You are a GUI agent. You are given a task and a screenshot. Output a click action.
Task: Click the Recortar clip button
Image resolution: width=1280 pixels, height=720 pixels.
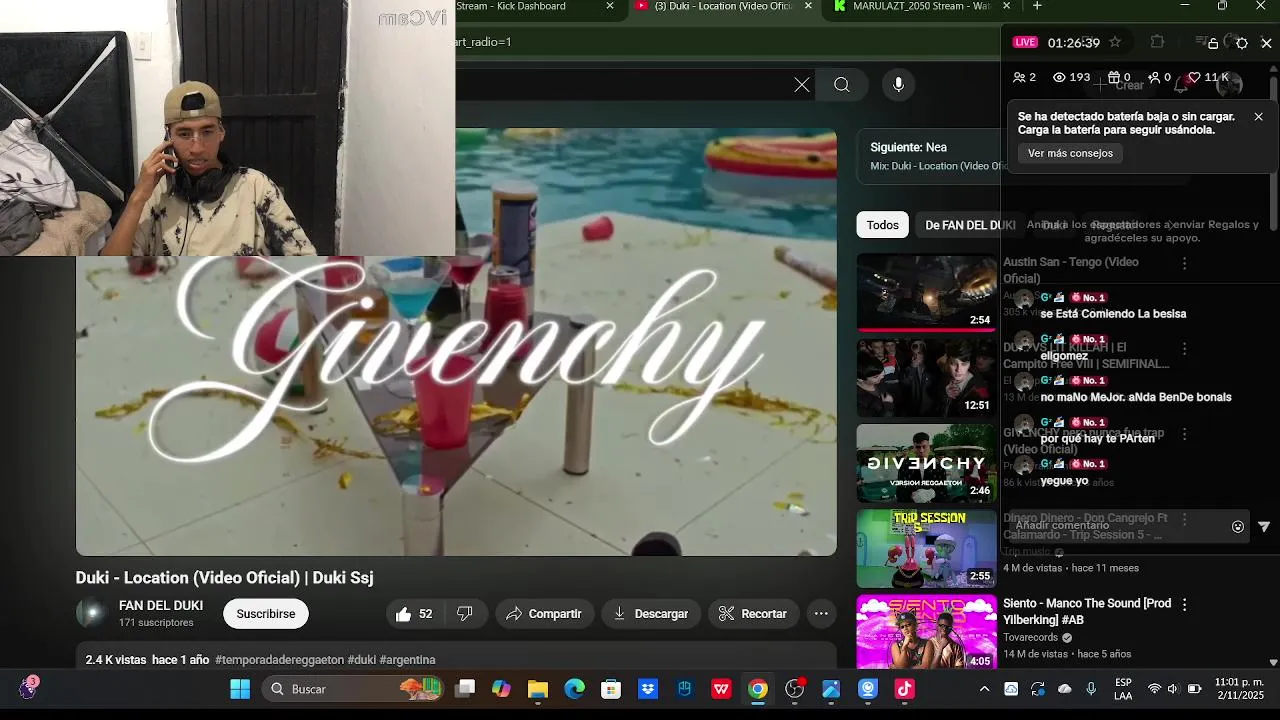coord(753,614)
